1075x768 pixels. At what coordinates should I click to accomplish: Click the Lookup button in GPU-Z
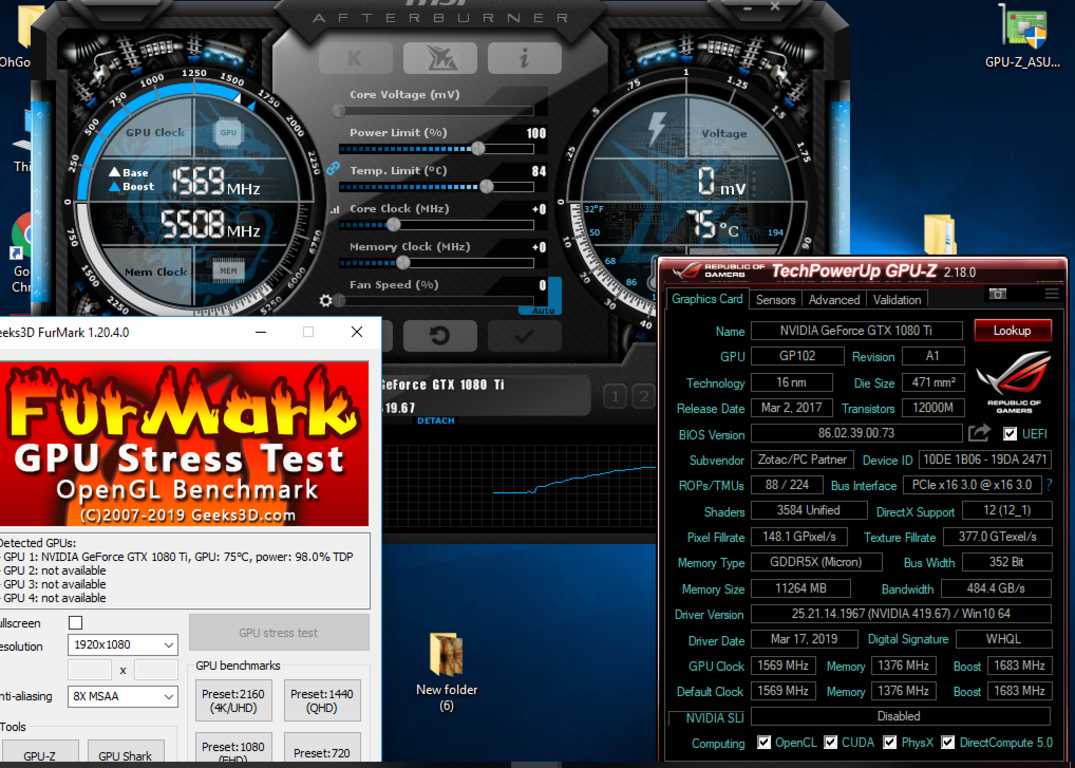1012,330
